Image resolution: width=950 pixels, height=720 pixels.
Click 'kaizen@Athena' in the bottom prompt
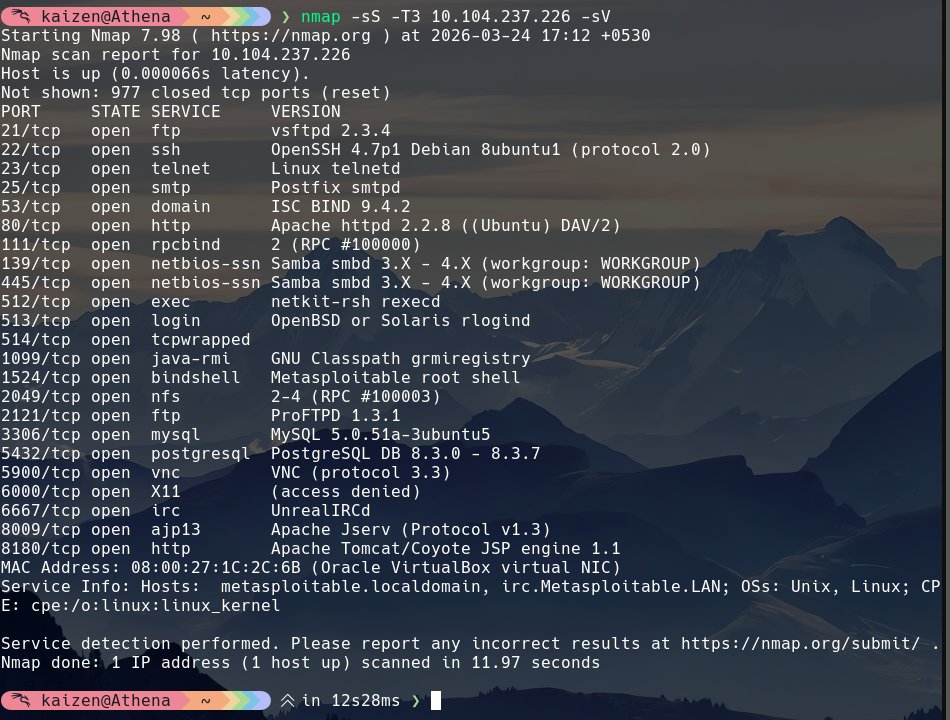point(105,701)
